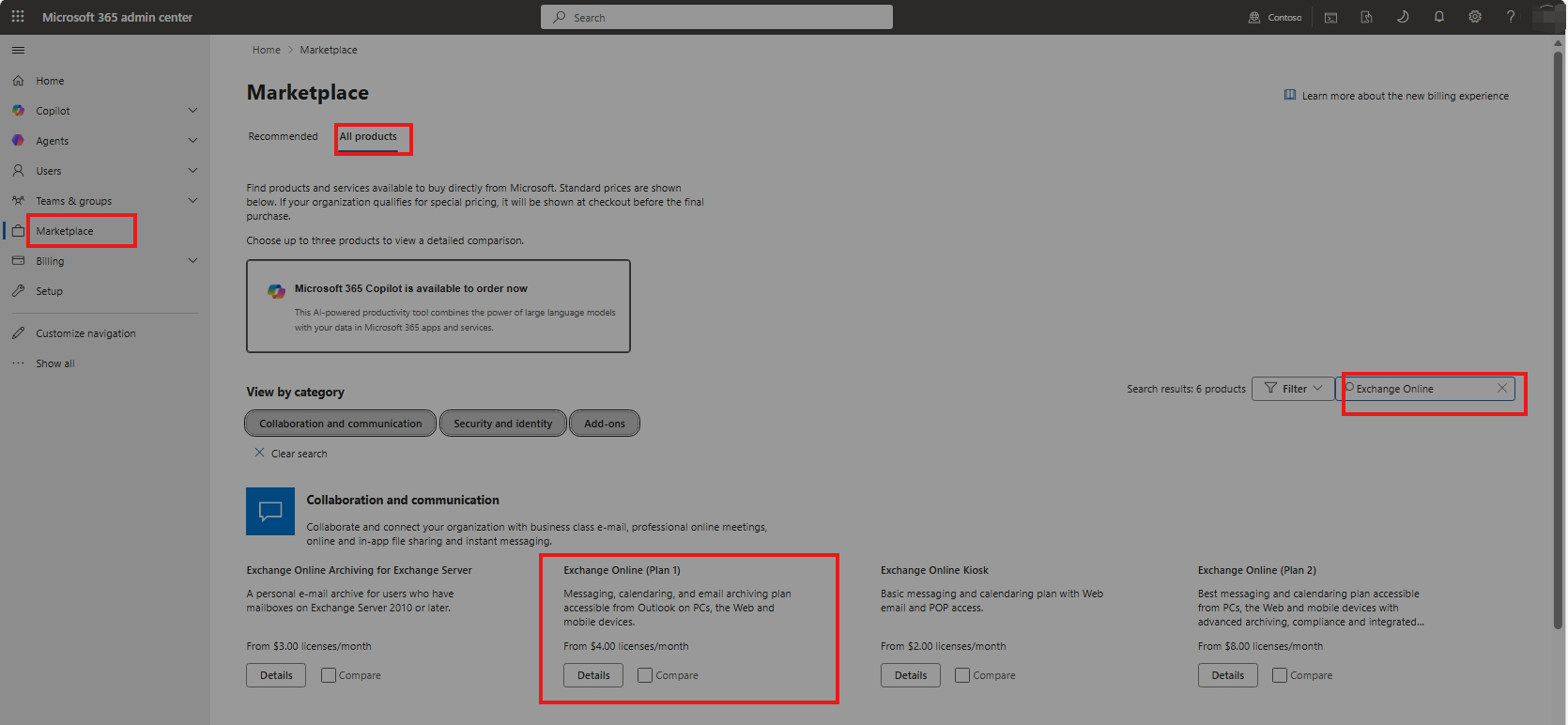1568x725 pixels.
Task: Open the Microsoft 365 Copilot available banner
Action: coord(438,306)
